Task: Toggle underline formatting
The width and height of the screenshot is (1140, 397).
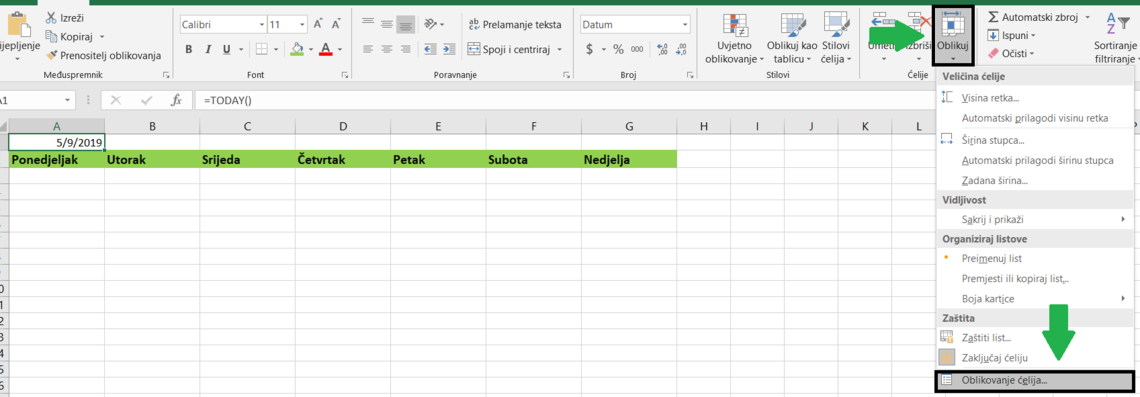Action: 226,49
